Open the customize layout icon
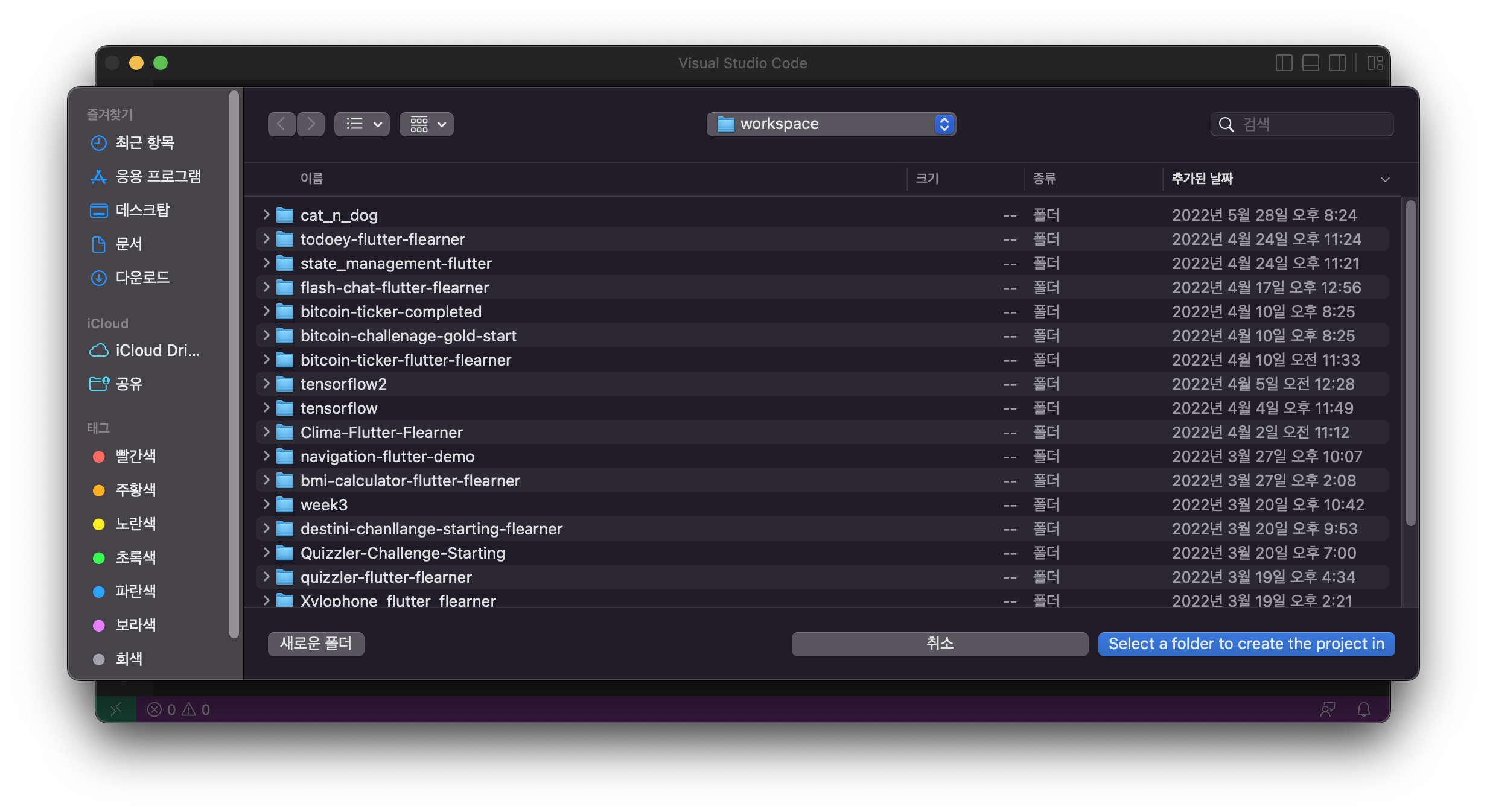This screenshot has height=812, width=1487. pos(1375,63)
